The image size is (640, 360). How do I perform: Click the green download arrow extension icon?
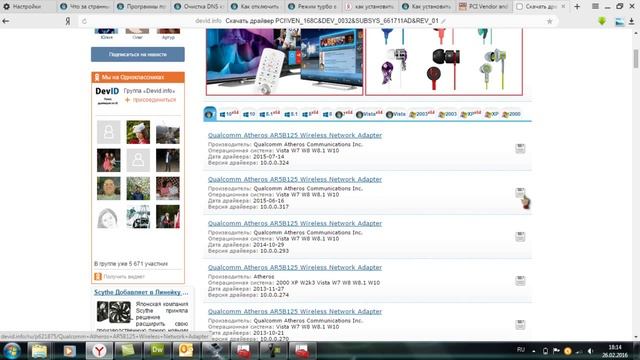coord(602,21)
